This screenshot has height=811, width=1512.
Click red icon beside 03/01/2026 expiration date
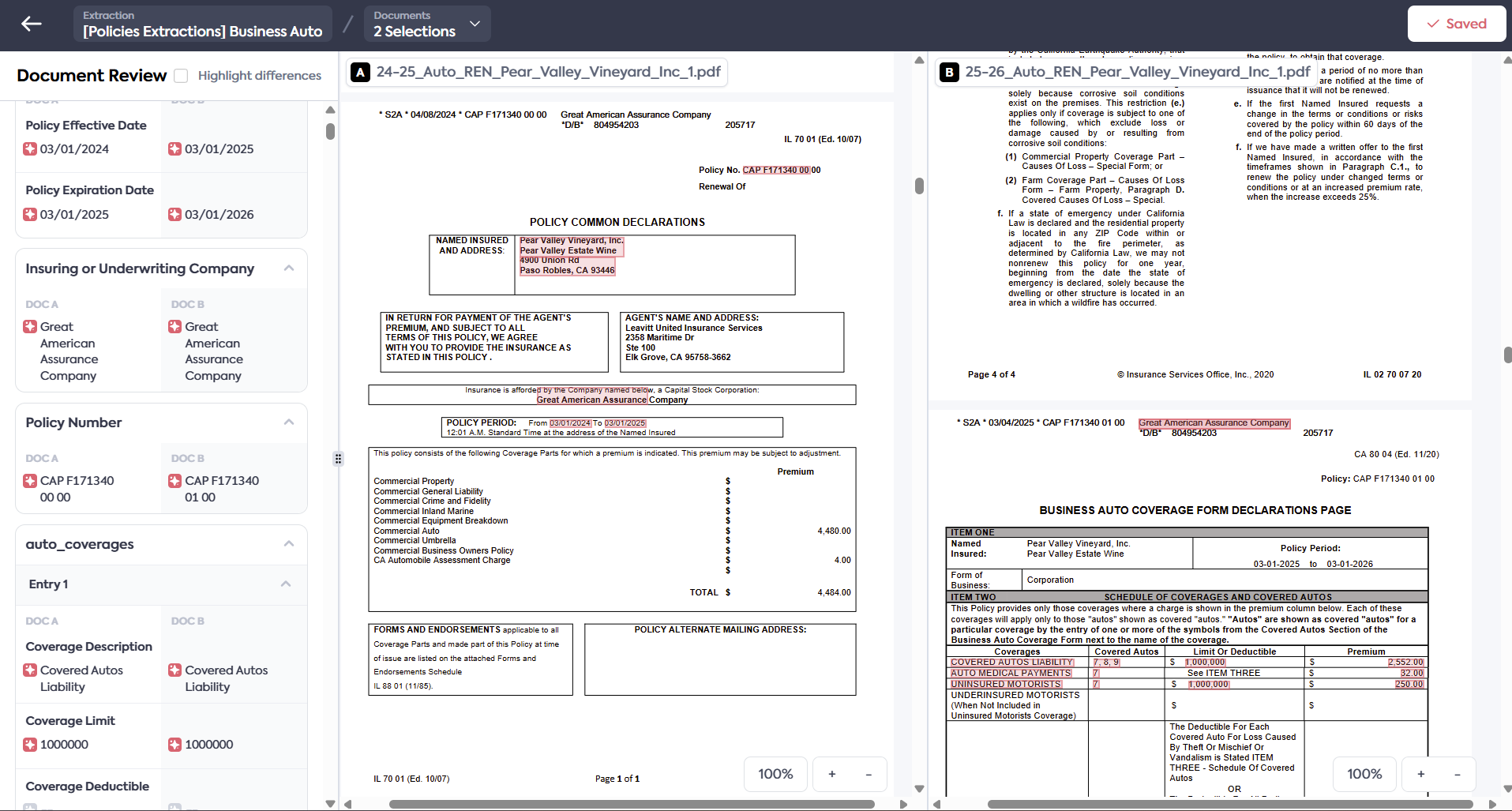coord(174,215)
